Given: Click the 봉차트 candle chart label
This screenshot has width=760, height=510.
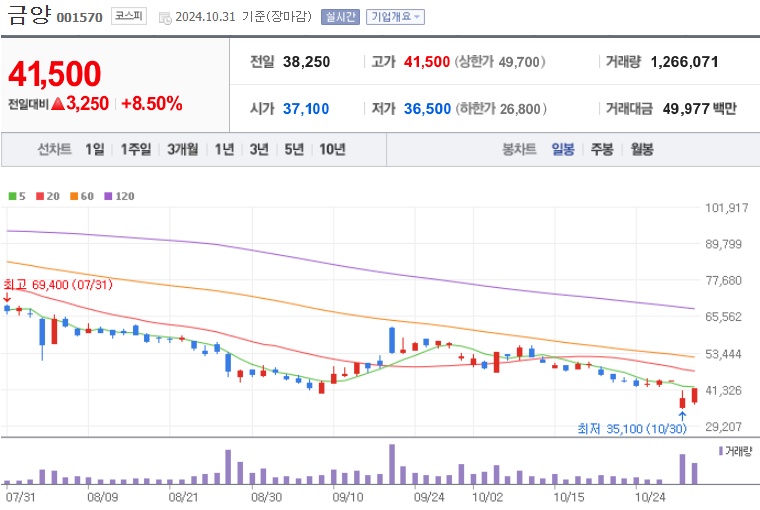Looking at the screenshot, I should pos(519,149).
